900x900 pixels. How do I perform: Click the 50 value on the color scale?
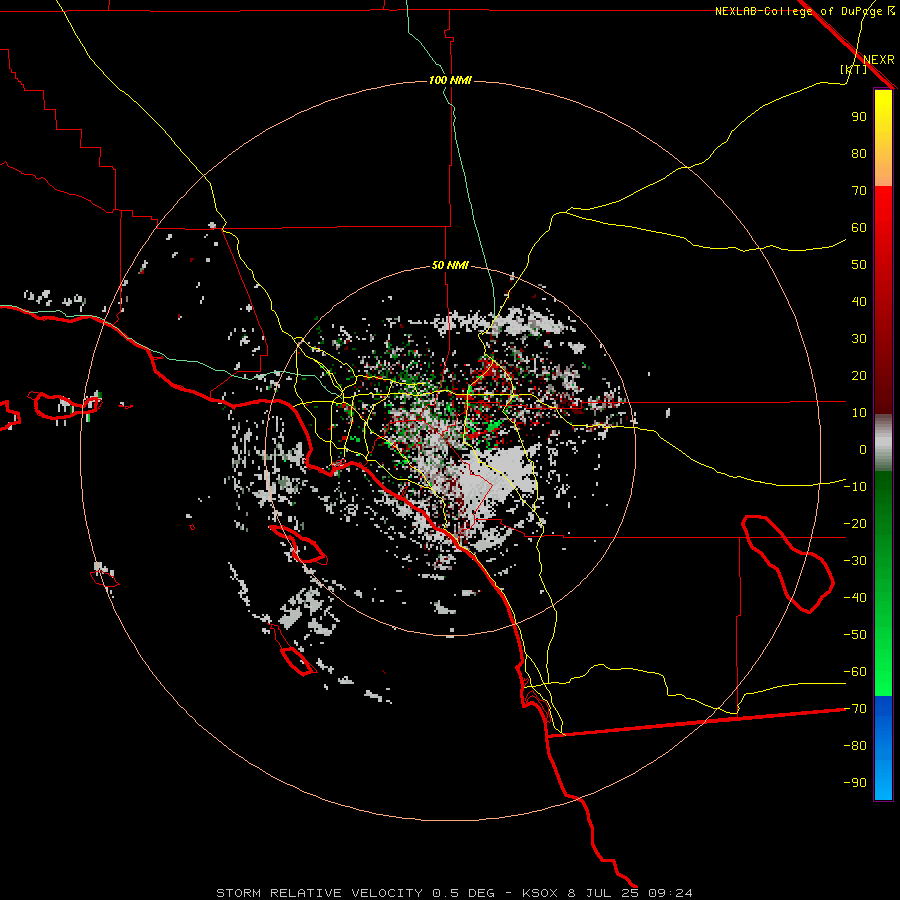pyautogui.click(x=859, y=265)
